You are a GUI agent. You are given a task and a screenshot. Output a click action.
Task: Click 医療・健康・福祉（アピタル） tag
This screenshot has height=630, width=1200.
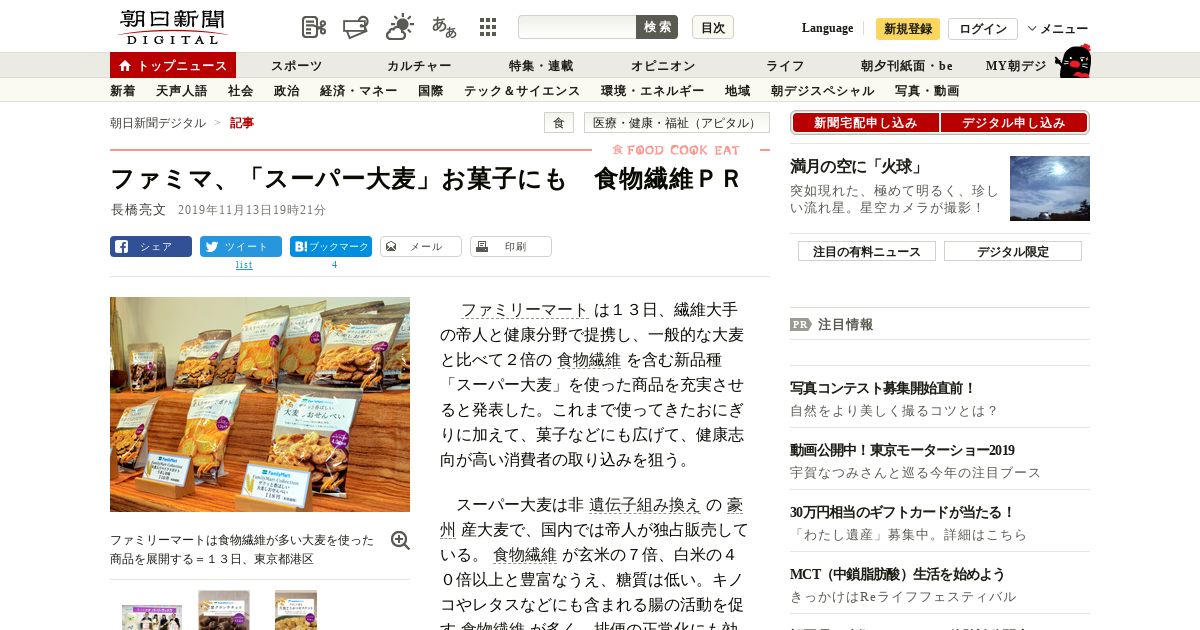tap(677, 122)
